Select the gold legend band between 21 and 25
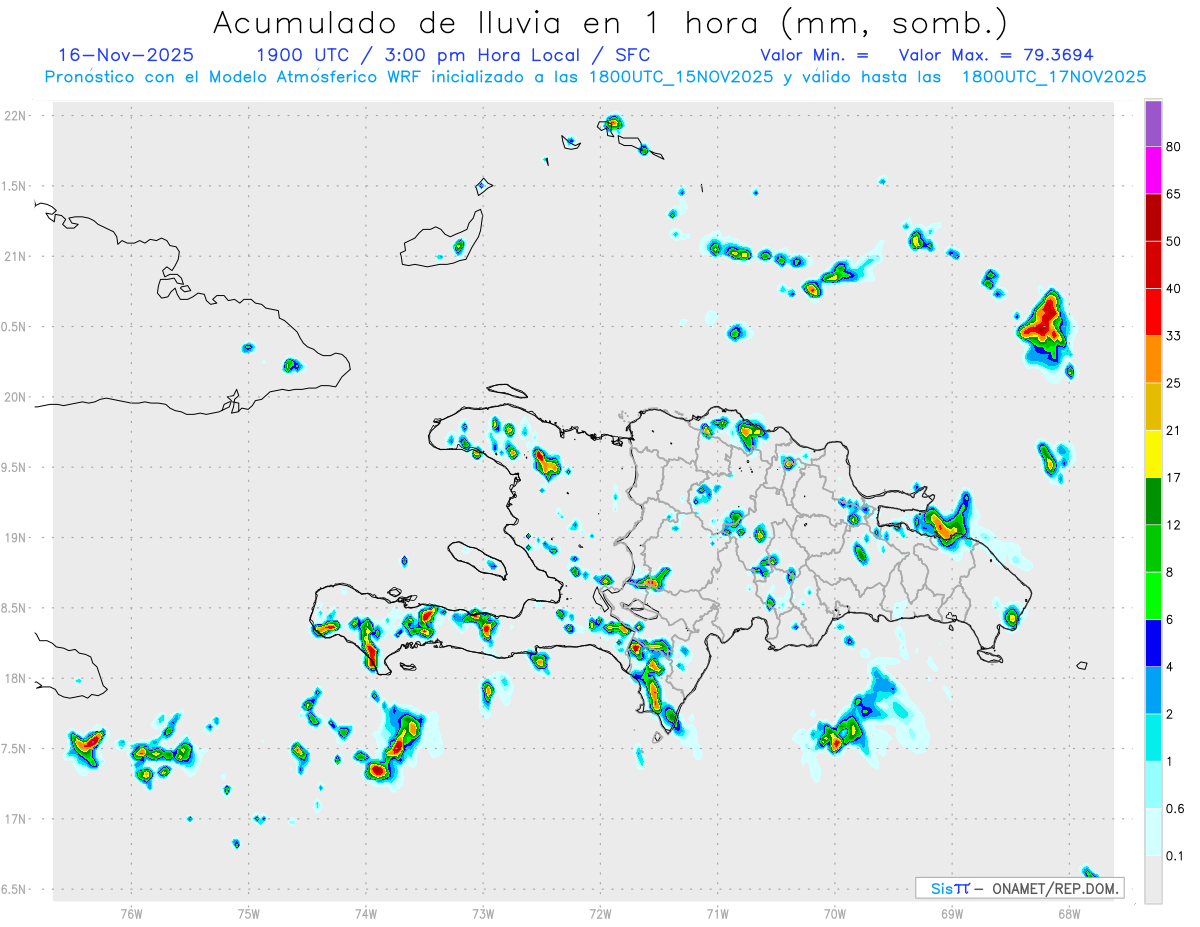Image resolution: width=1200 pixels, height=927 pixels. click(x=1153, y=407)
